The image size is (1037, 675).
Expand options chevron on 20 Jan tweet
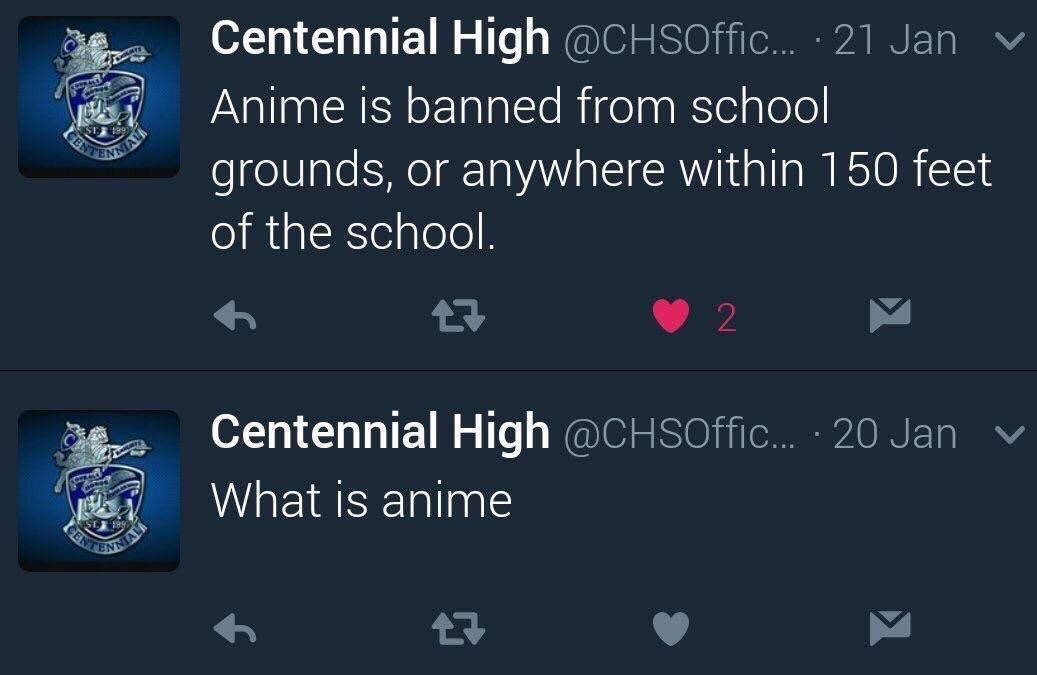[1009, 435]
